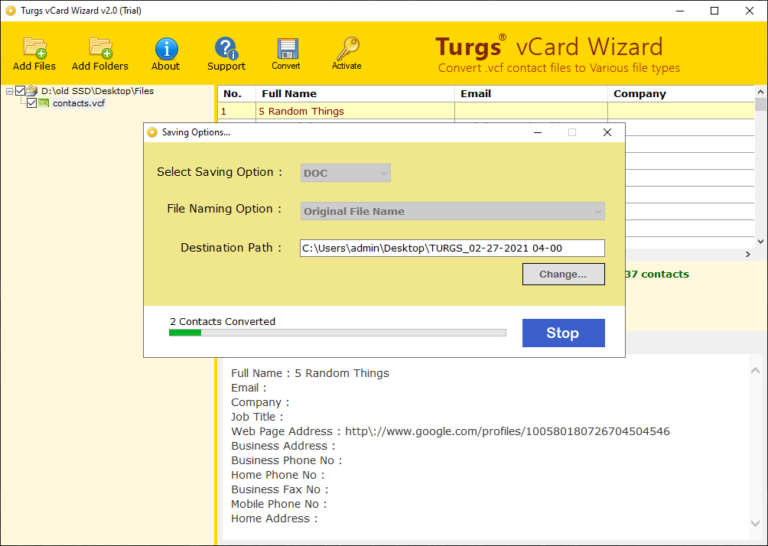This screenshot has width=768, height=546.
Task: Click the Change... destination button
Action: (563, 274)
